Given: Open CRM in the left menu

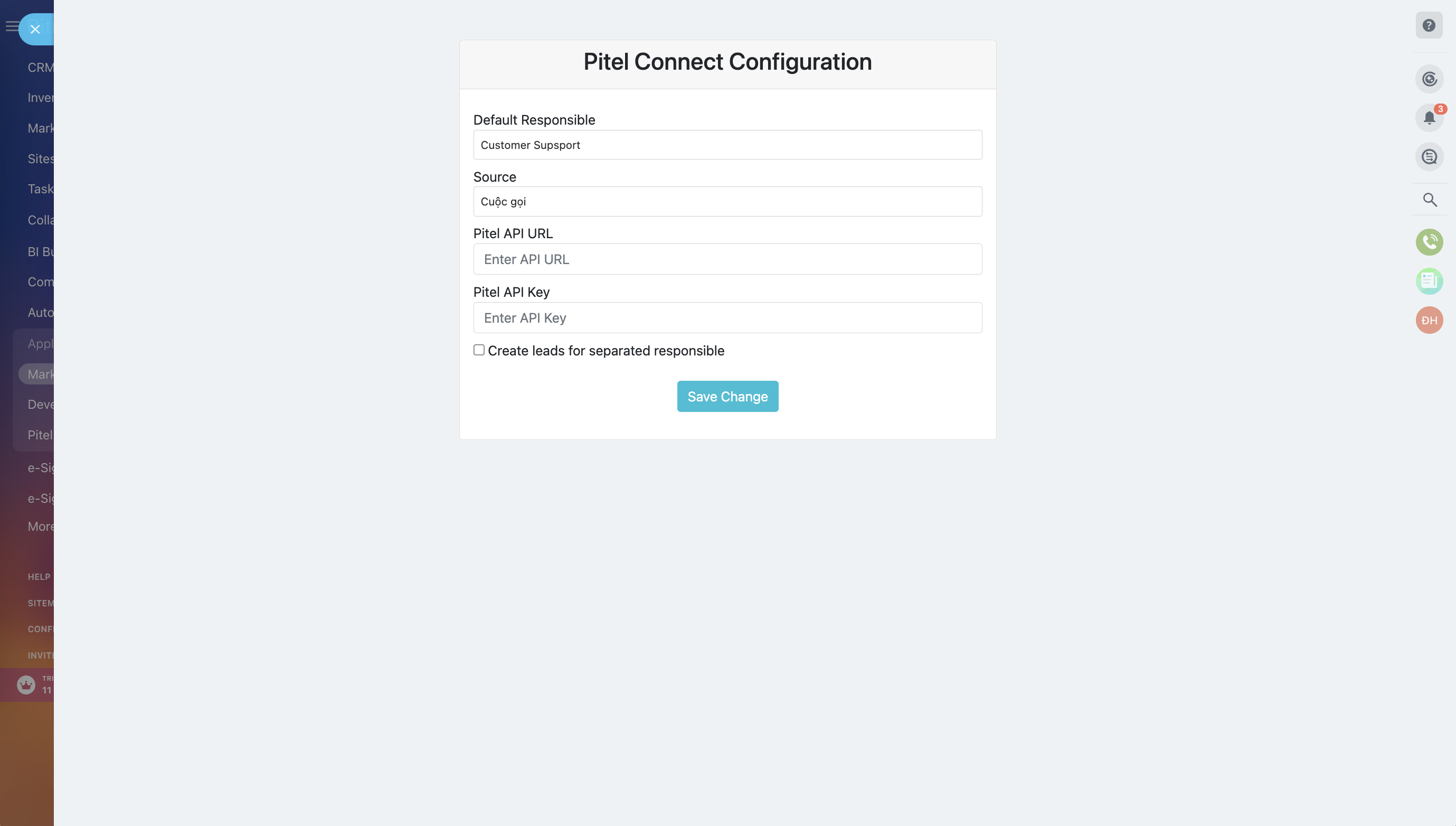Looking at the screenshot, I should point(40,68).
